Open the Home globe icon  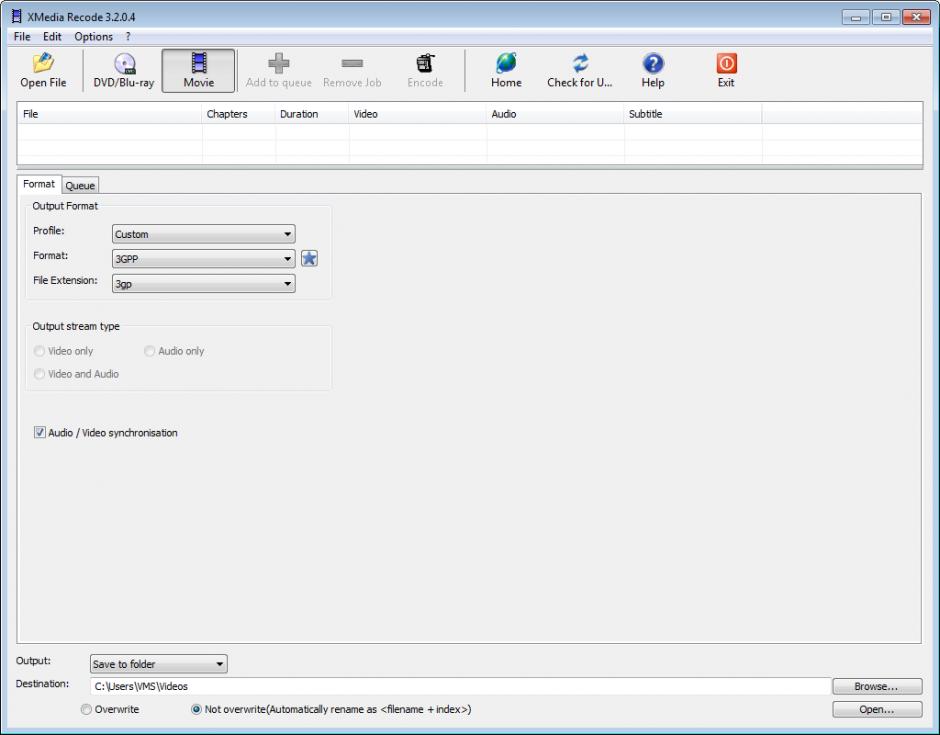click(x=506, y=63)
